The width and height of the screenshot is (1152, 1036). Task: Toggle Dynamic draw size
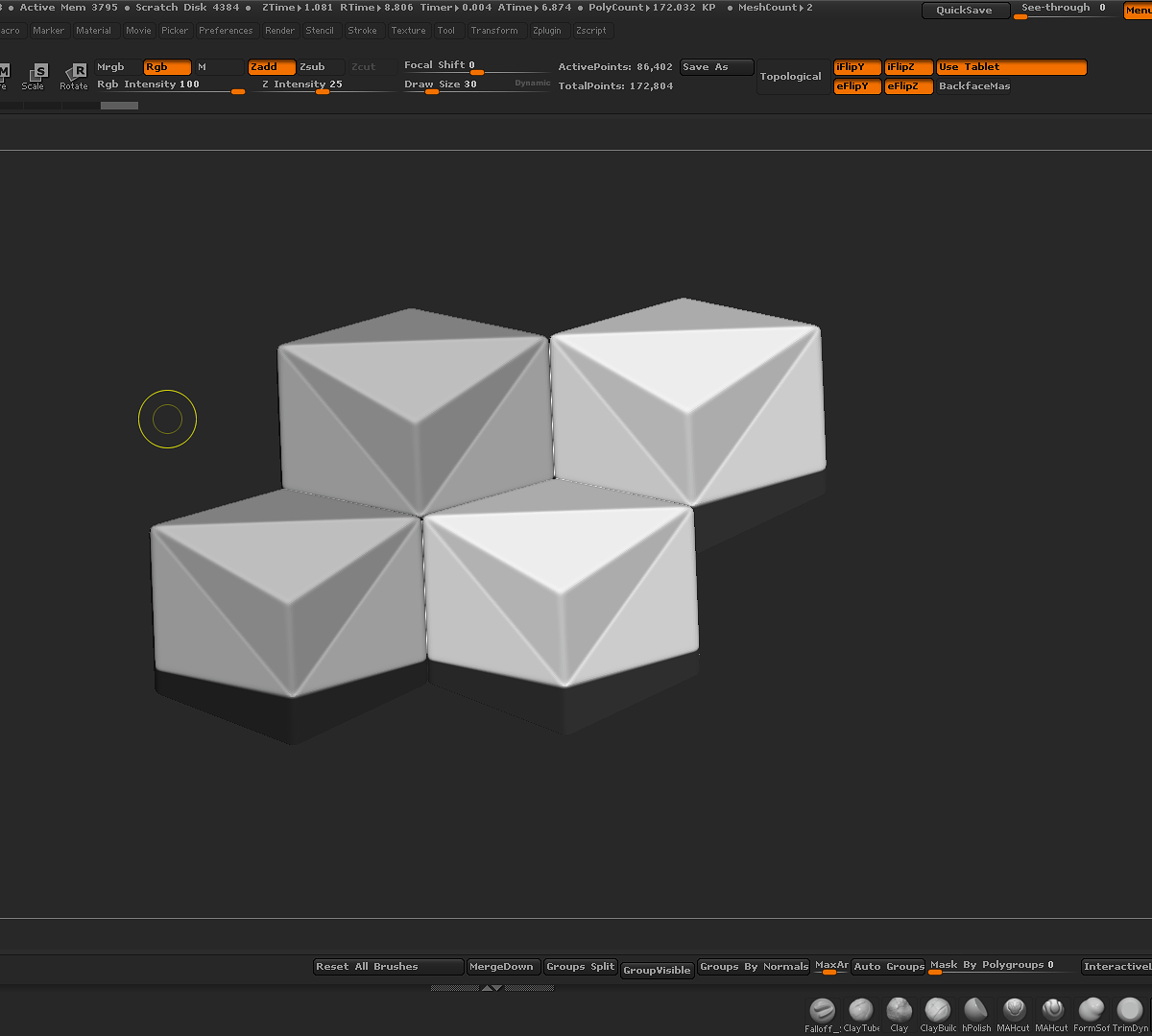533,84
